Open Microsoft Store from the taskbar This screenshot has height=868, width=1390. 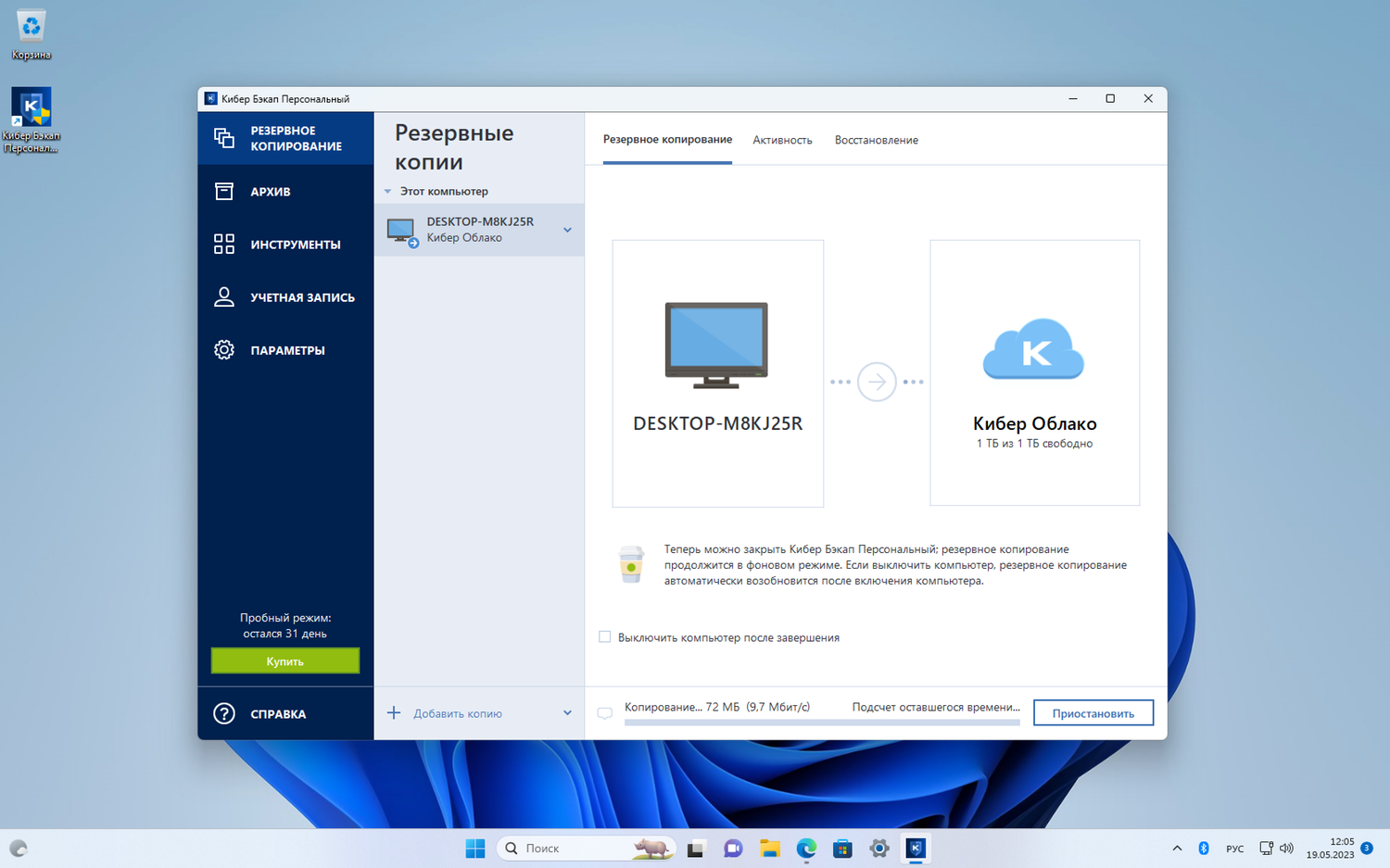pyautogui.click(x=842, y=849)
